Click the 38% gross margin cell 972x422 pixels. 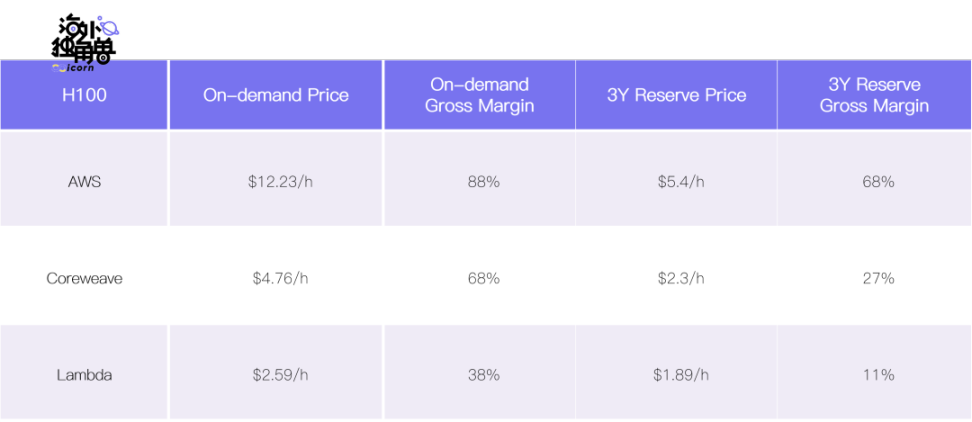(x=479, y=375)
